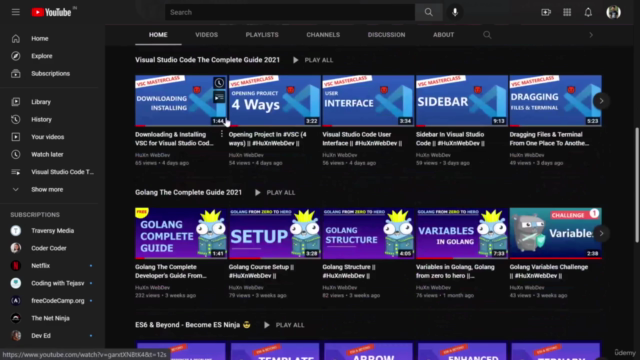640x360 pixels.
Task: Click the search magnifier button
Action: coord(428,12)
